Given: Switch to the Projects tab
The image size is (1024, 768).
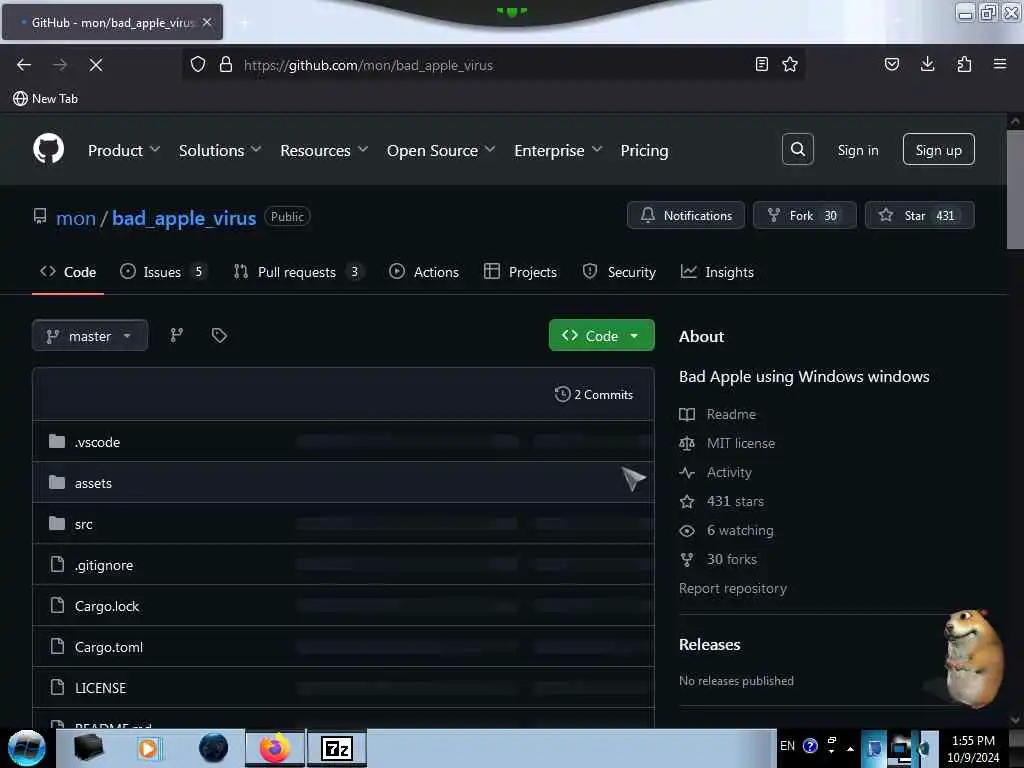Looking at the screenshot, I should (x=520, y=272).
